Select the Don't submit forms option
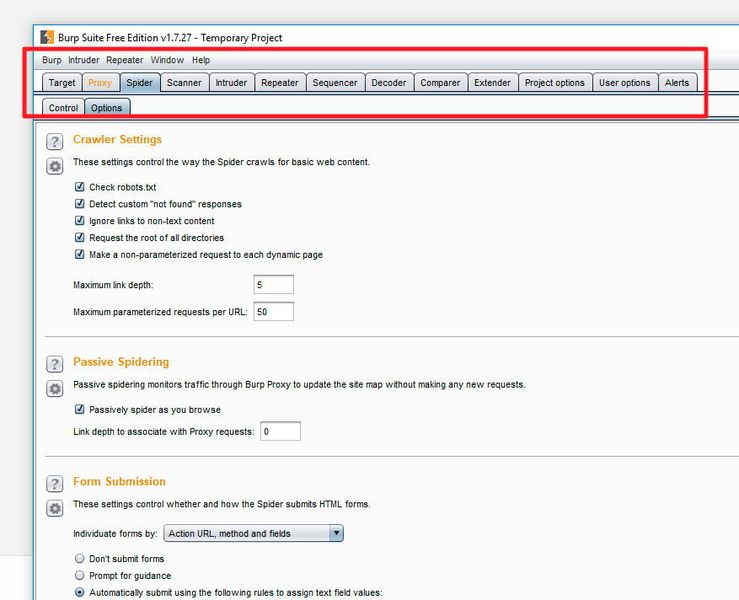This screenshot has height=600, width=739. pyautogui.click(x=80, y=559)
